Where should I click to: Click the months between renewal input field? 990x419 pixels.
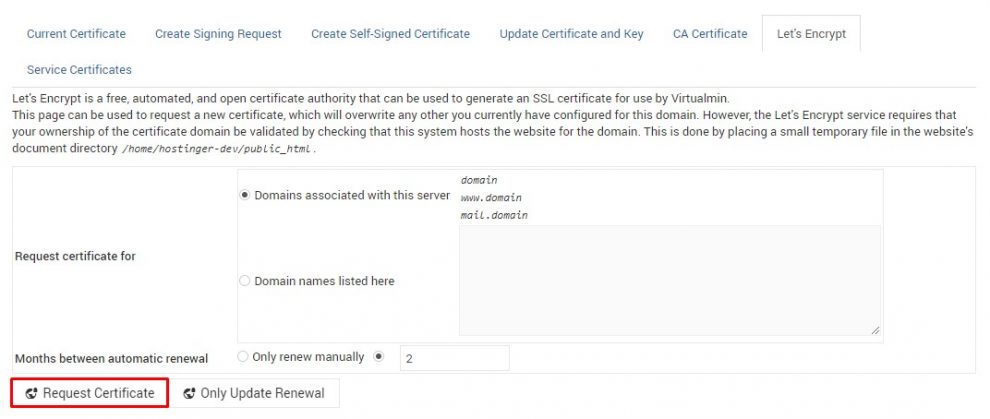pyautogui.click(x=454, y=357)
